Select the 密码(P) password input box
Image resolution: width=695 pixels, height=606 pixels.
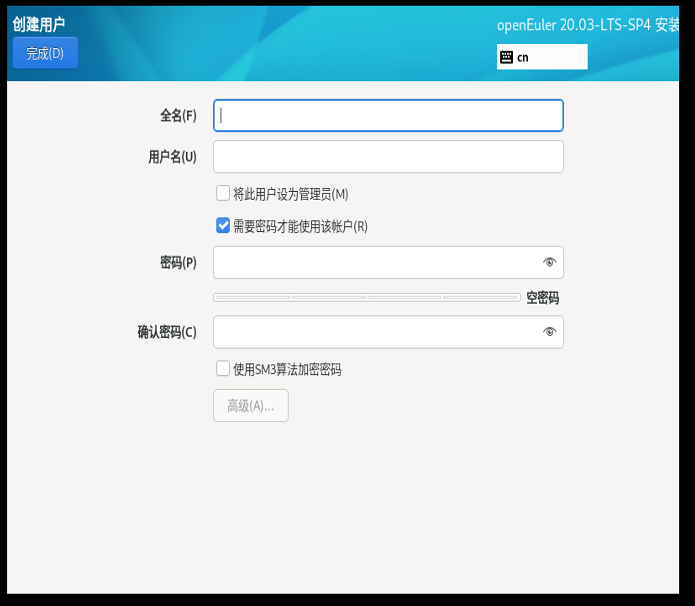pos(375,262)
